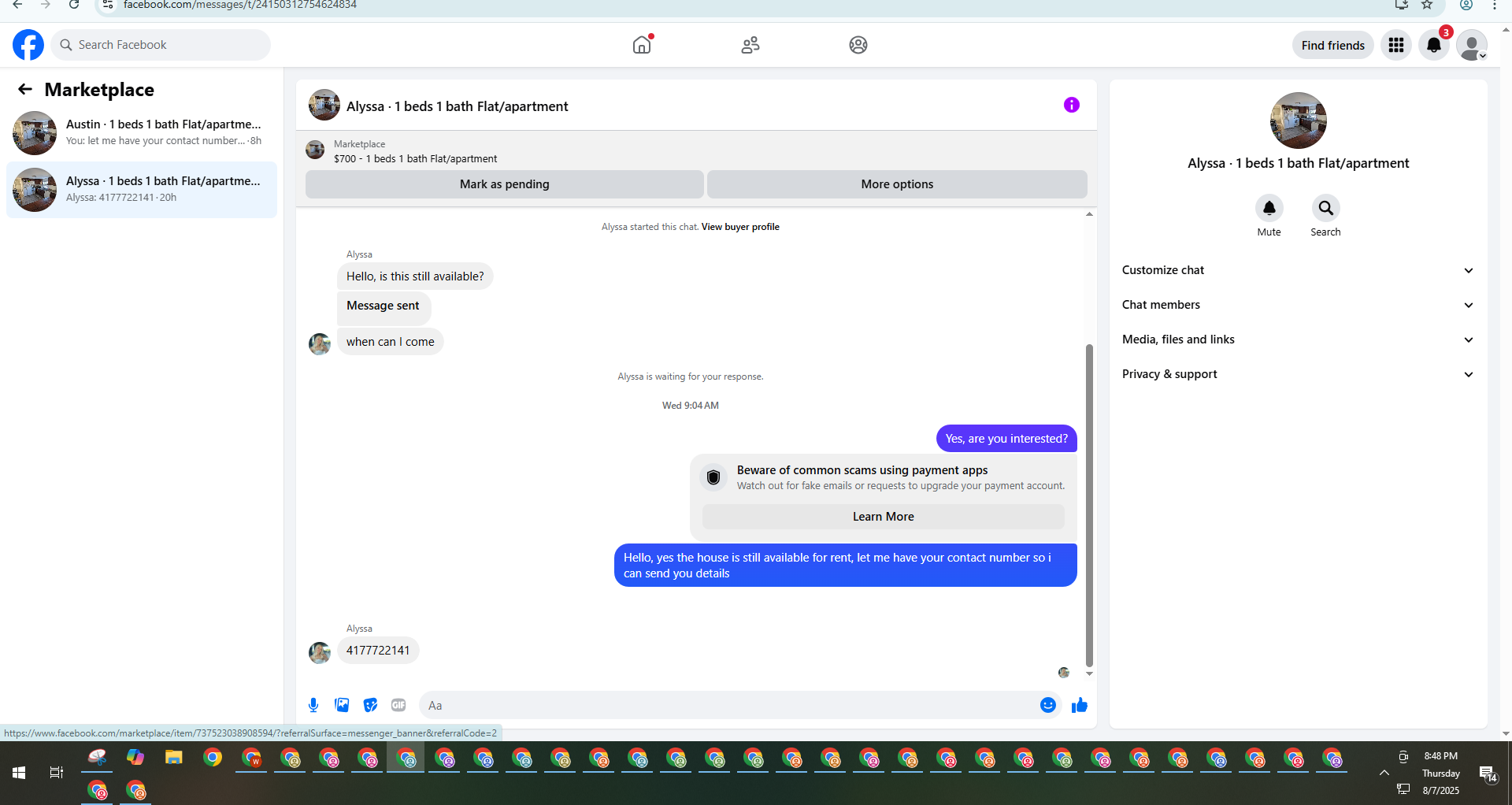Click the Facebook logo icon
The width and height of the screenshot is (1512, 805).
click(28, 45)
